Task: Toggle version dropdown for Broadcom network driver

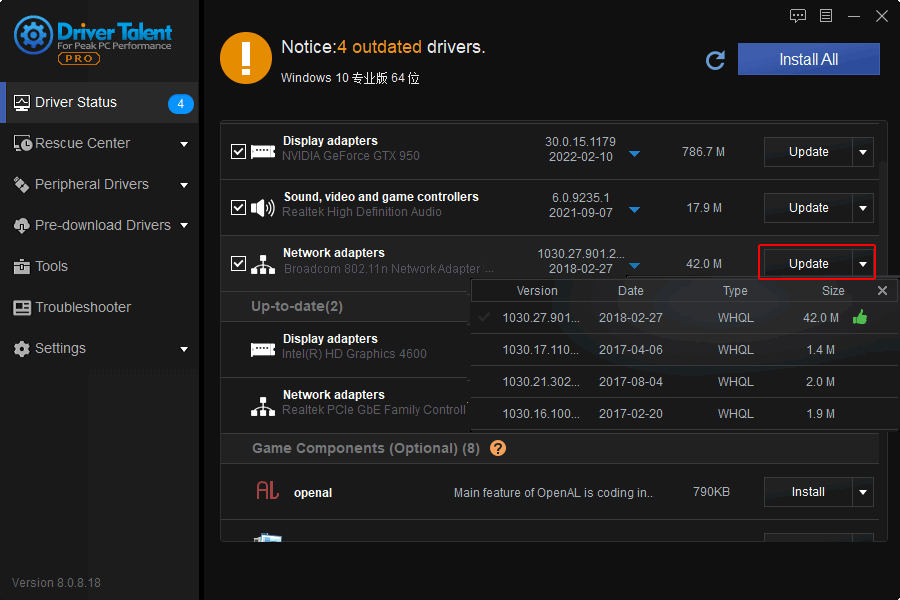Action: point(634,265)
